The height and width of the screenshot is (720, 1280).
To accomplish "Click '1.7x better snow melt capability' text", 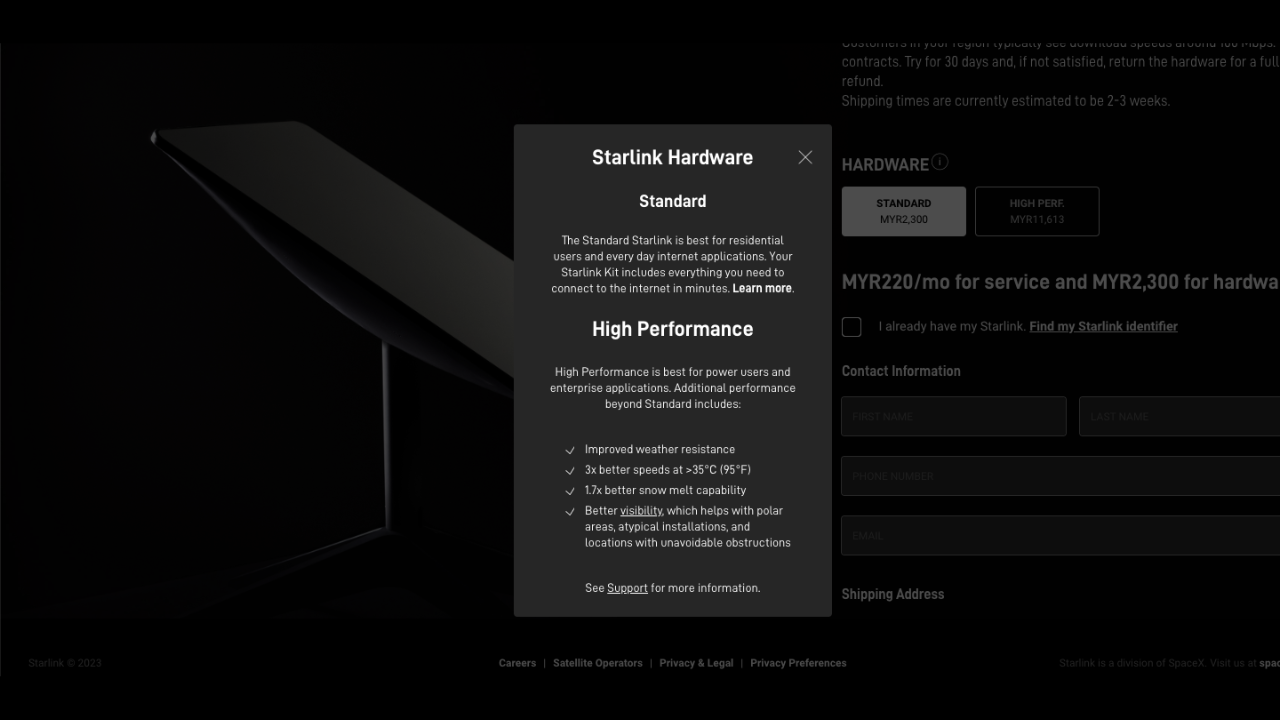I will coord(665,490).
